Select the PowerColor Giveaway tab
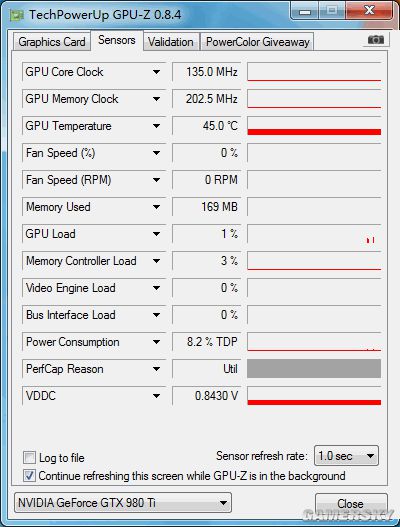Image resolution: width=400 pixels, height=527 pixels. (257, 42)
